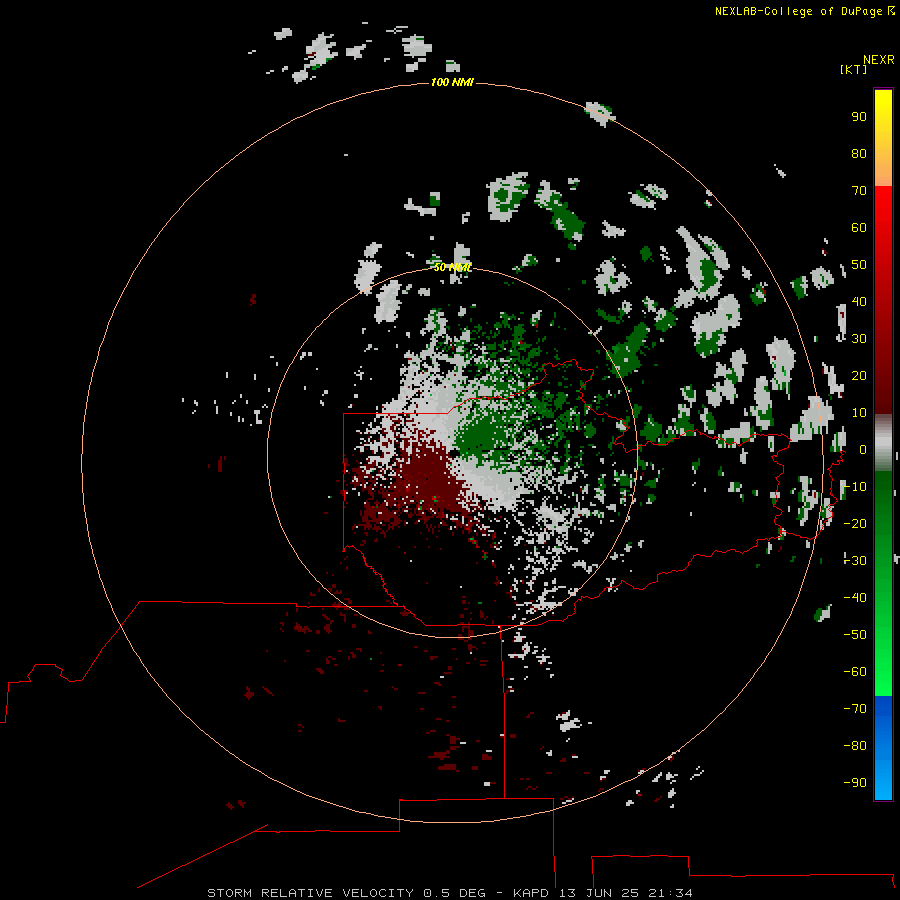Click the KAPD 13 JUN 25 21:34 timestamp
This screenshot has width=900, height=900.
click(x=603, y=893)
